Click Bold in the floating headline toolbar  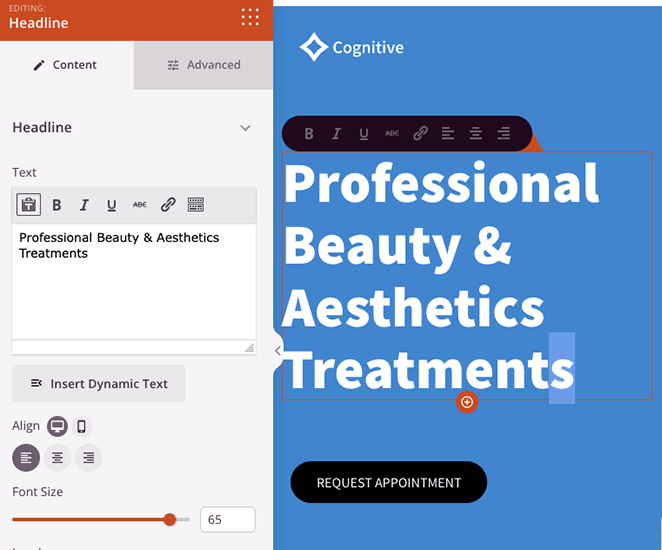click(309, 134)
